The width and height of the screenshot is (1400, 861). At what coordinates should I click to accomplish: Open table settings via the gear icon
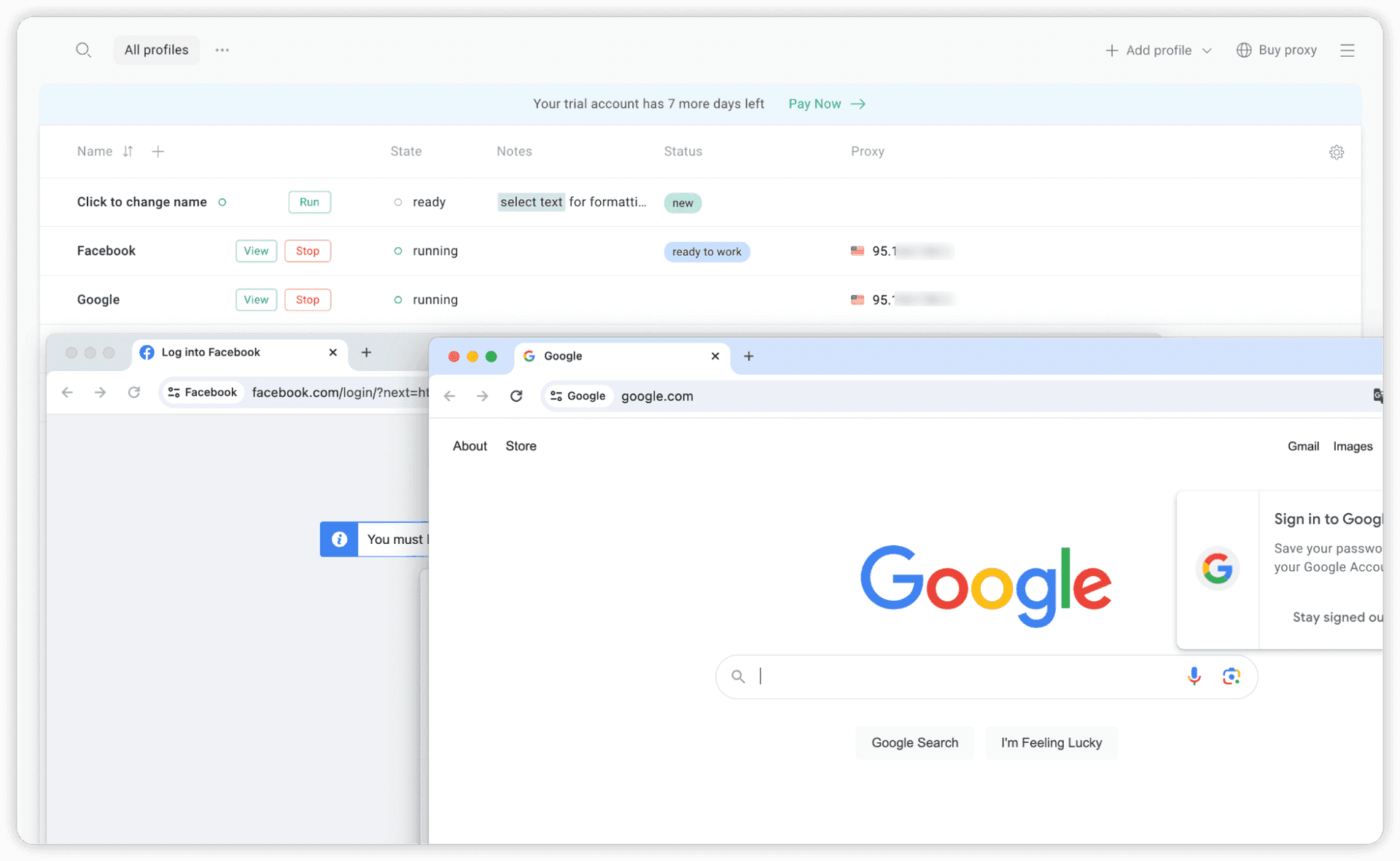click(x=1337, y=152)
